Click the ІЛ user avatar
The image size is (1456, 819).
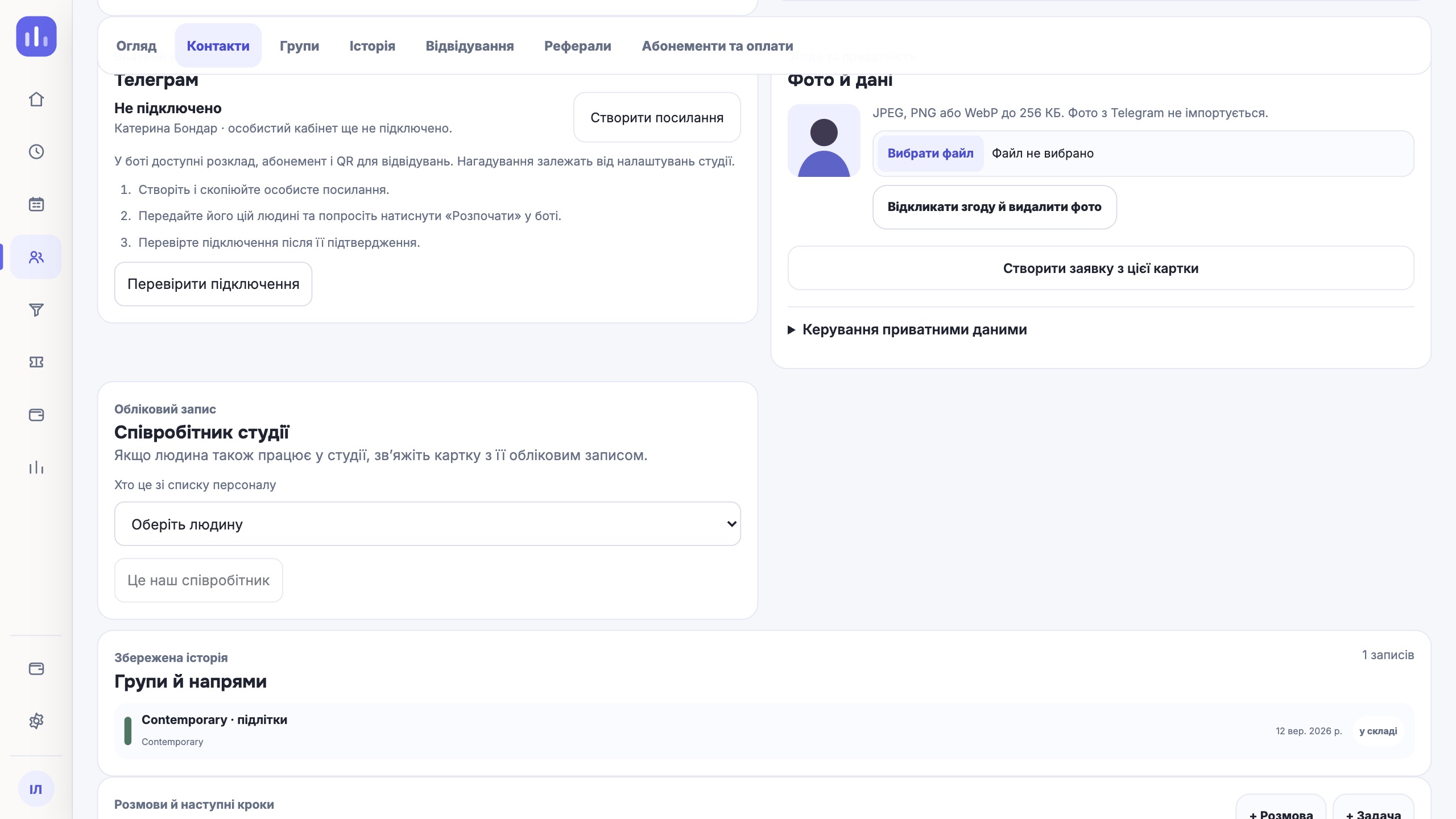pyautogui.click(x=36, y=789)
